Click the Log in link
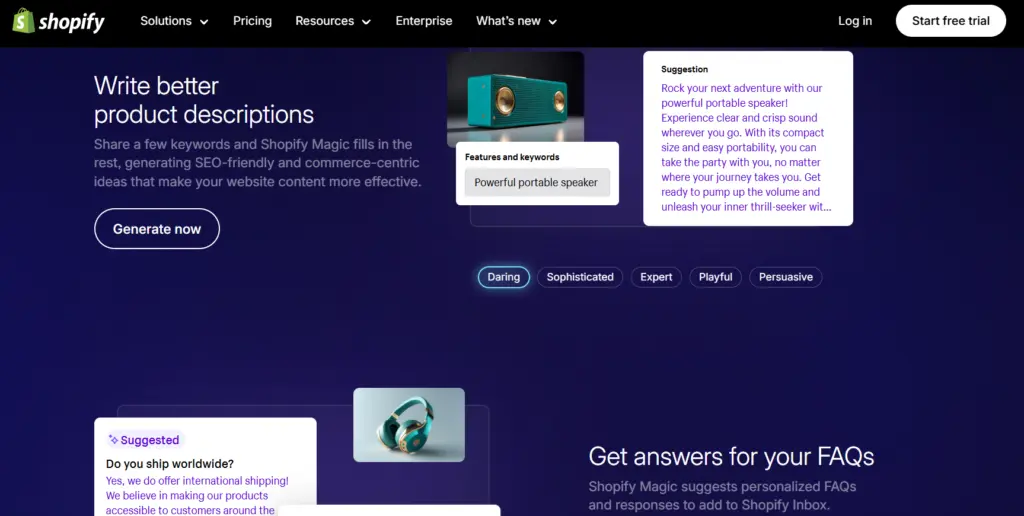The image size is (1024, 516). 855,21
